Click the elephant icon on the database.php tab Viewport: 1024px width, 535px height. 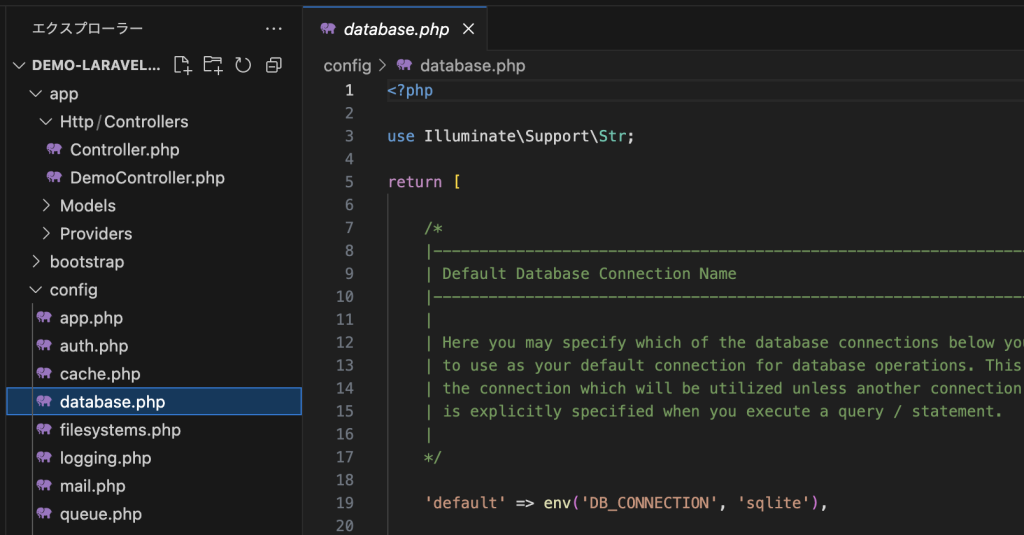click(328, 29)
